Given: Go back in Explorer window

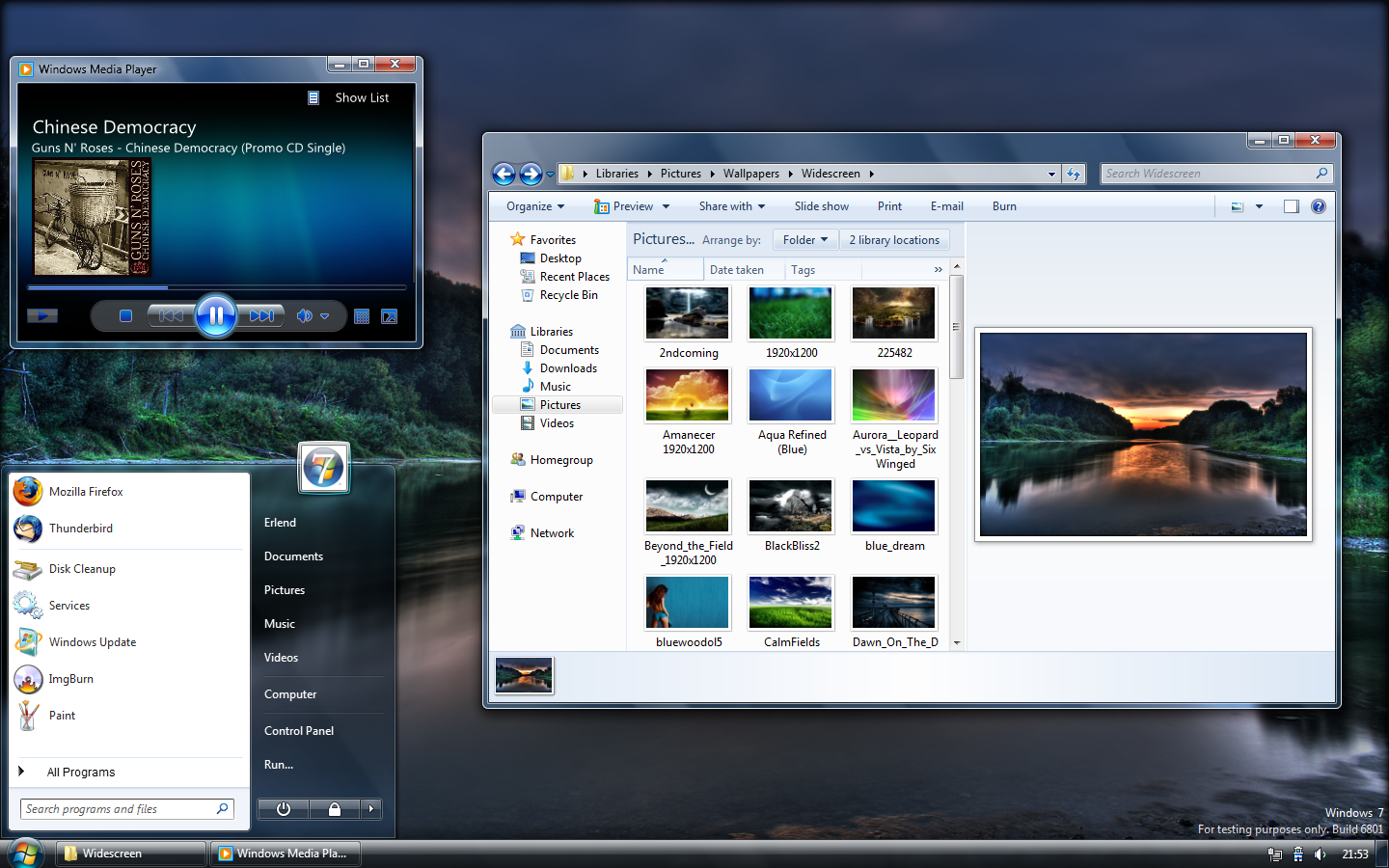Looking at the screenshot, I should [x=504, y=174].
